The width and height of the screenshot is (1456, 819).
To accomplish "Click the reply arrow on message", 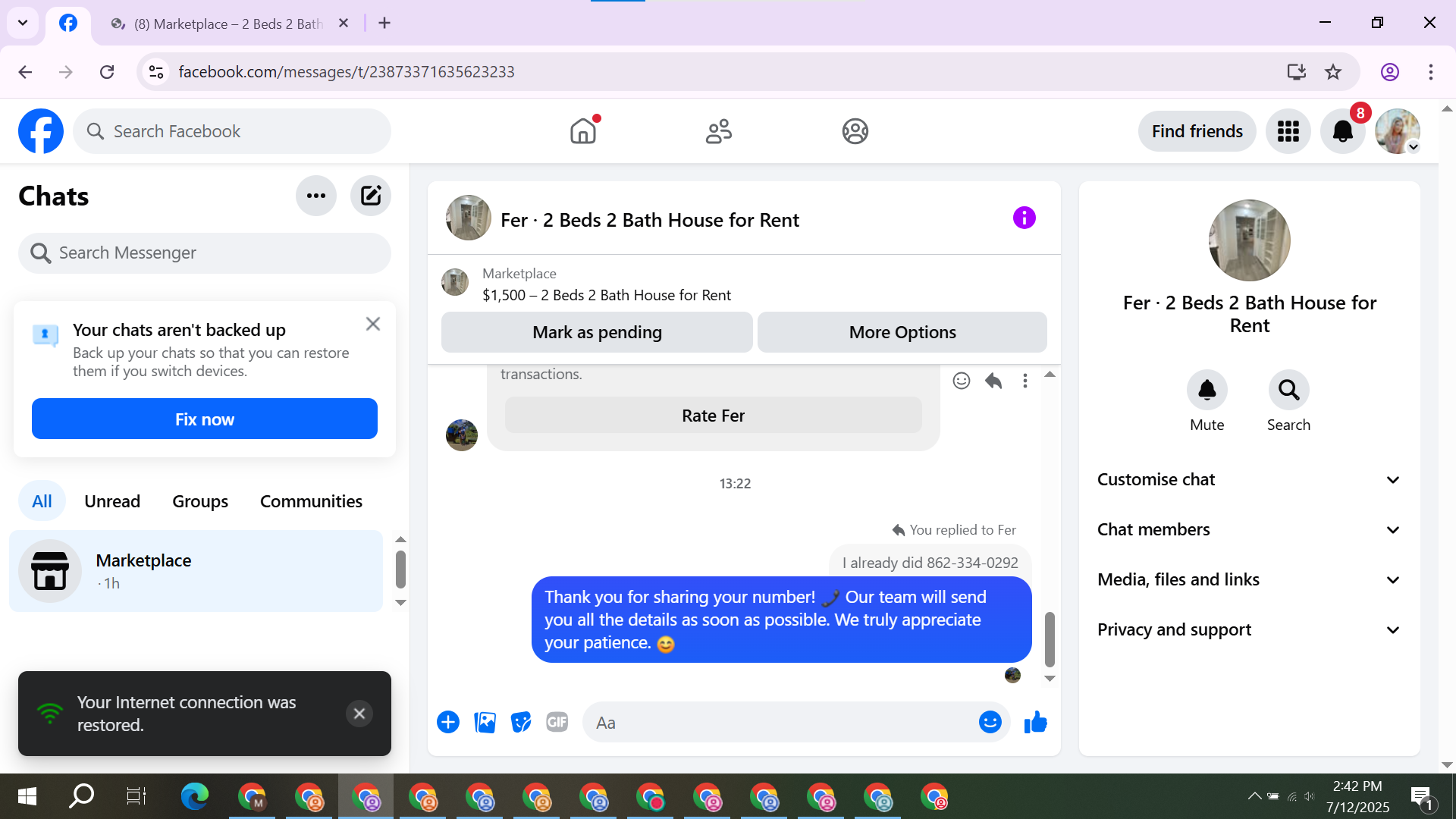I will 993,381.
